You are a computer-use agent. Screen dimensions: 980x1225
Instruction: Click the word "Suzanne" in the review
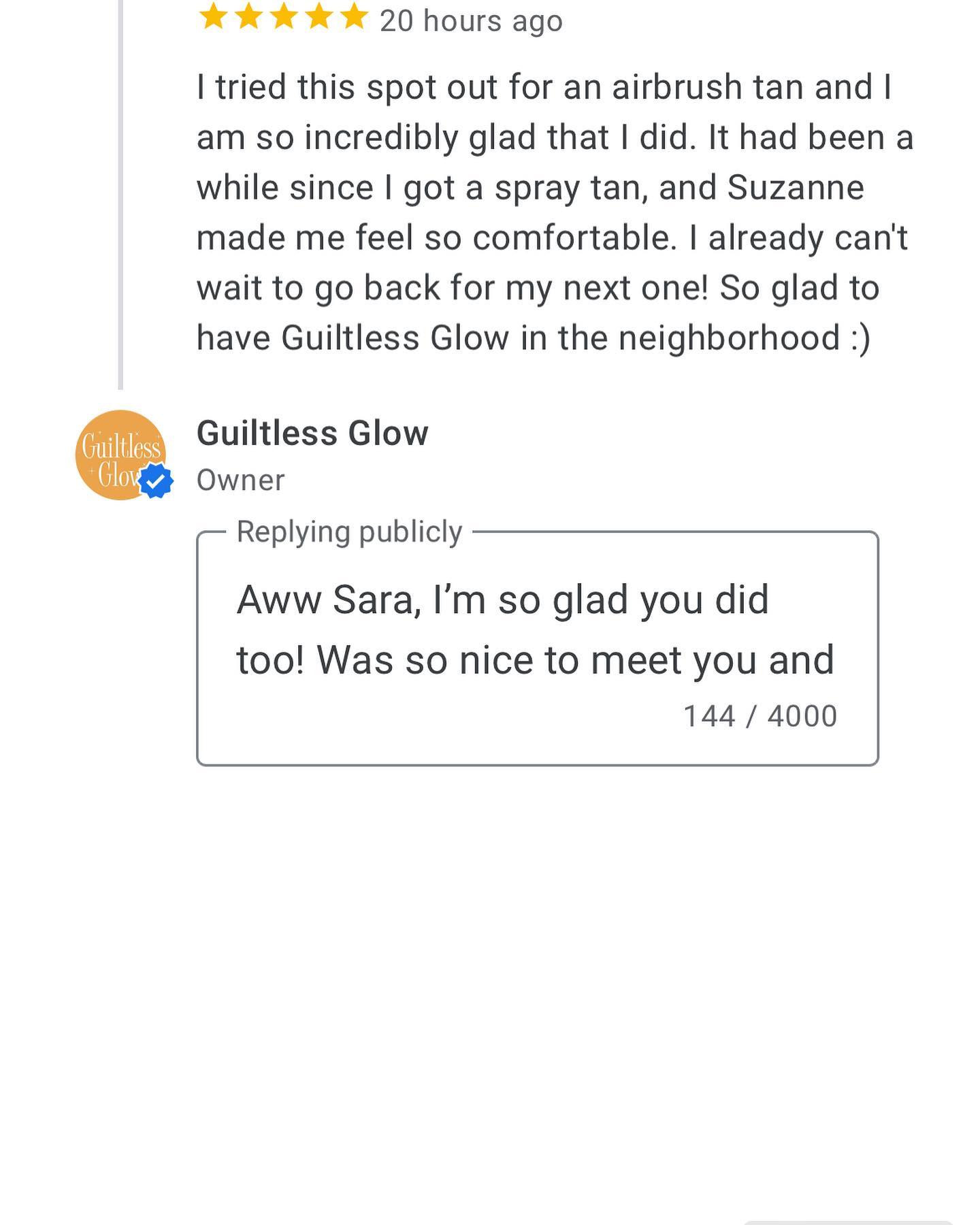point(795,188)
